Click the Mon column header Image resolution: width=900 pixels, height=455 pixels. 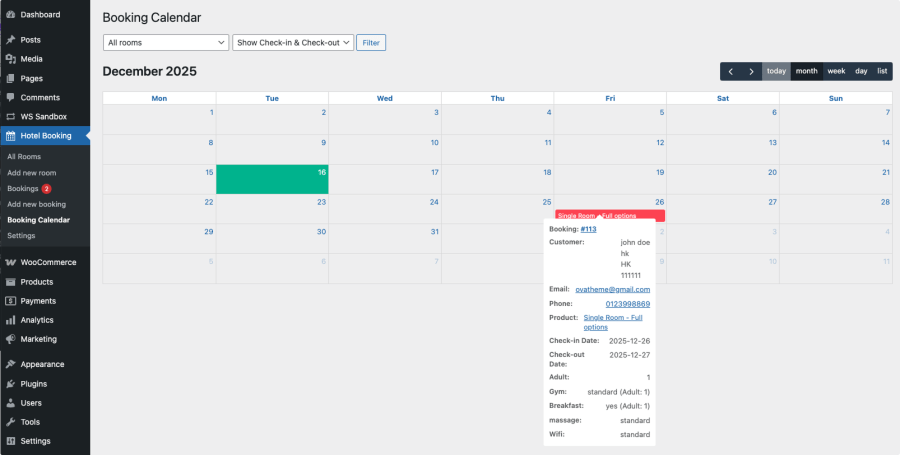160,99
